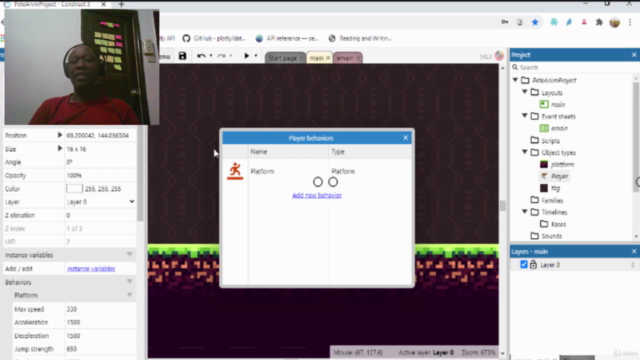Close the Project panel
The height and width of the screenshot is (360, 640).
tap(634, 55)
